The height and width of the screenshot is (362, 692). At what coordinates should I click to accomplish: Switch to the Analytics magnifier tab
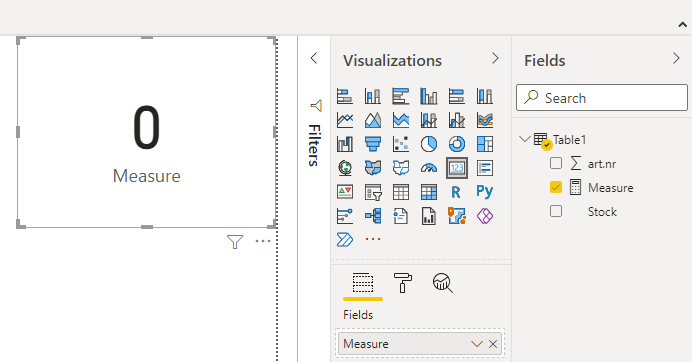[443, 283]
